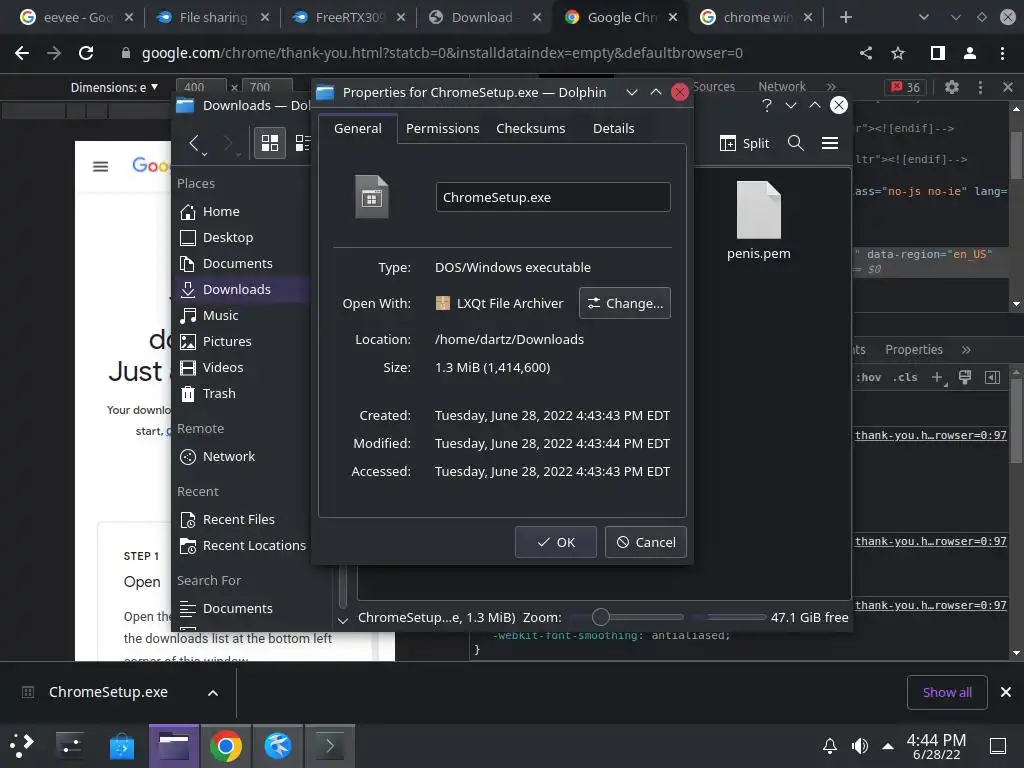1024x768 pixels.
Task: Click the OK button in Properties dialog
Action: point(555,542)
